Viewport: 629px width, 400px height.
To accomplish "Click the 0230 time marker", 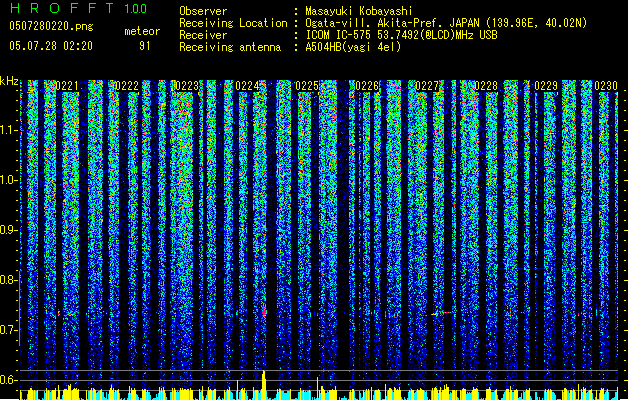I will pyautogui.click(x=606, y=86).
